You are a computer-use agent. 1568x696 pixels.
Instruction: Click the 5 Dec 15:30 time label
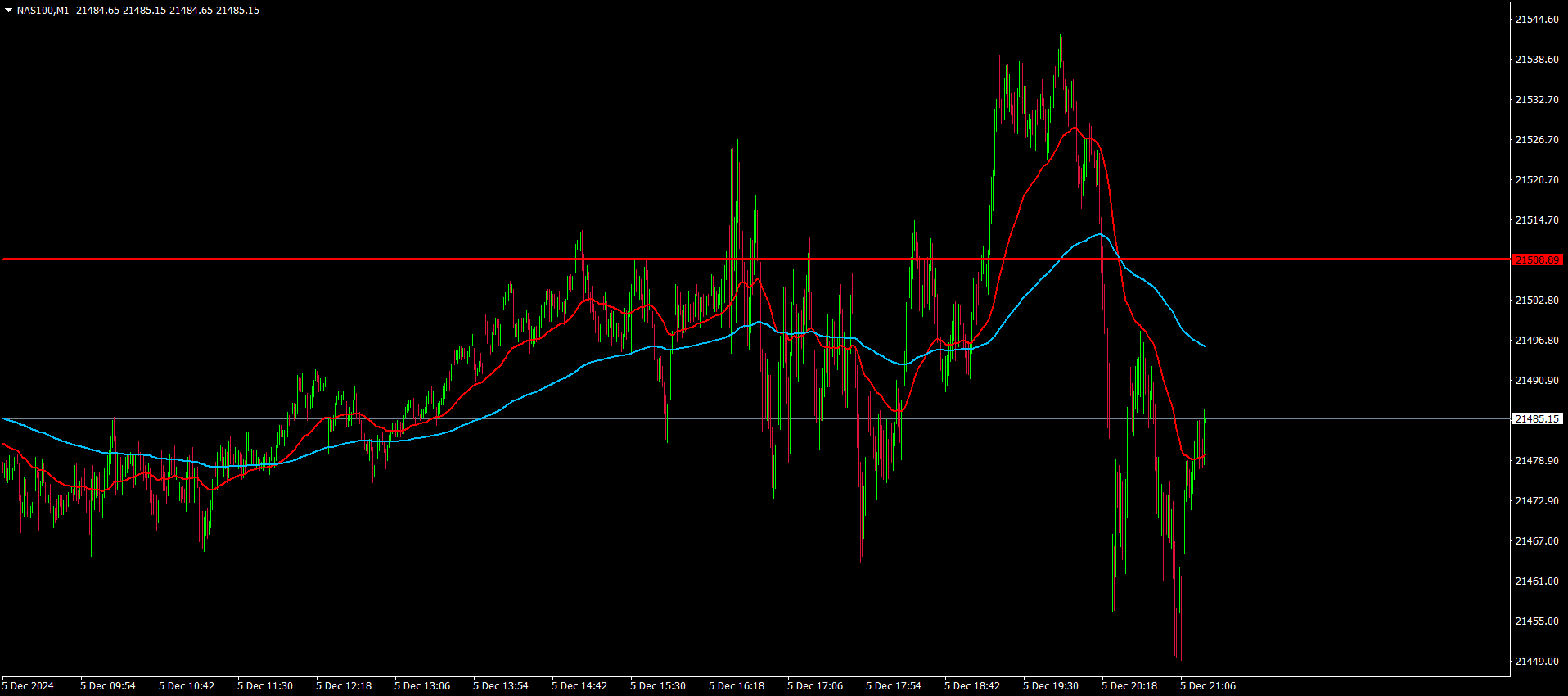(x=658, y=686)
